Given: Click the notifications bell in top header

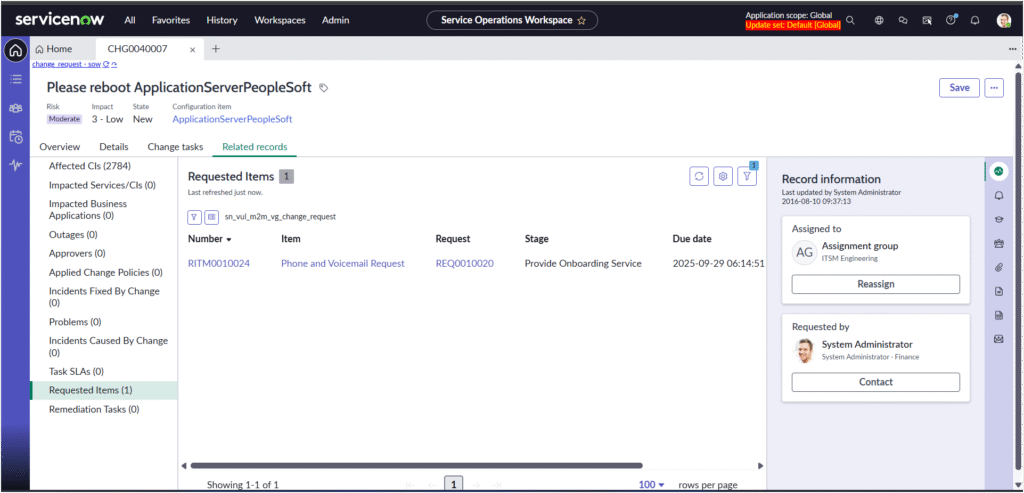Looking at the screenshot, I should click(x=975, y=20).
